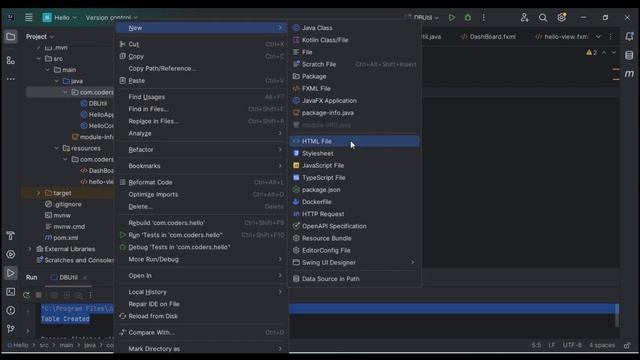Collapse the resources folder

click(57, 148)
